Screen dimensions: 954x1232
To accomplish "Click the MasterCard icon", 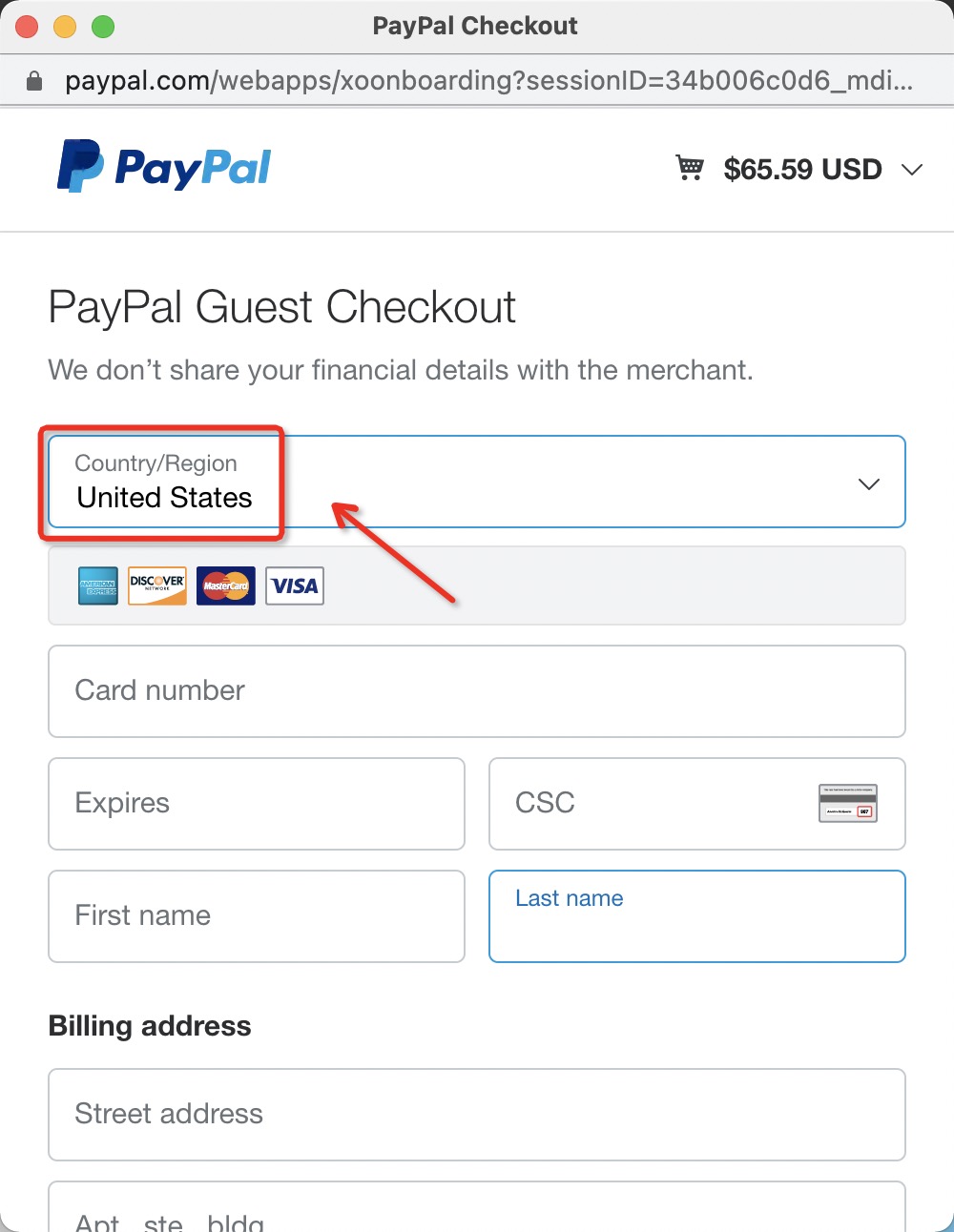I will pos(226,585).
